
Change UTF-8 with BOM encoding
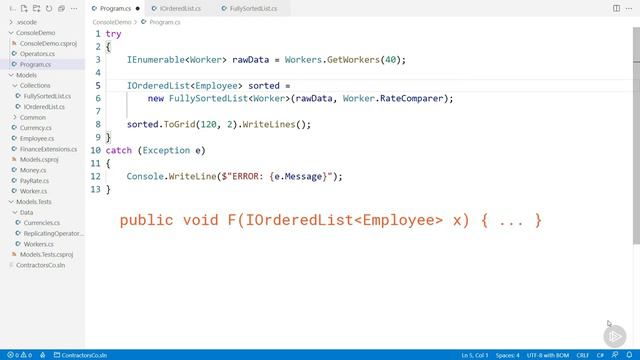(548, 355)
